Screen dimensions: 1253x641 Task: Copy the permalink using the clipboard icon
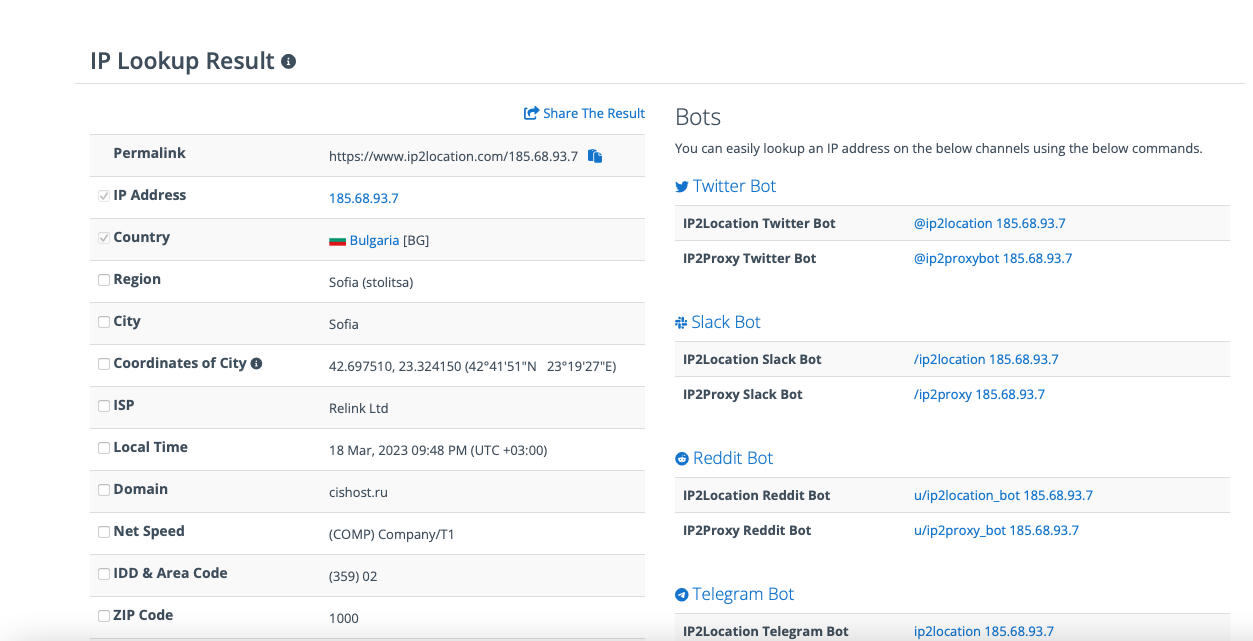pos(595,156)
